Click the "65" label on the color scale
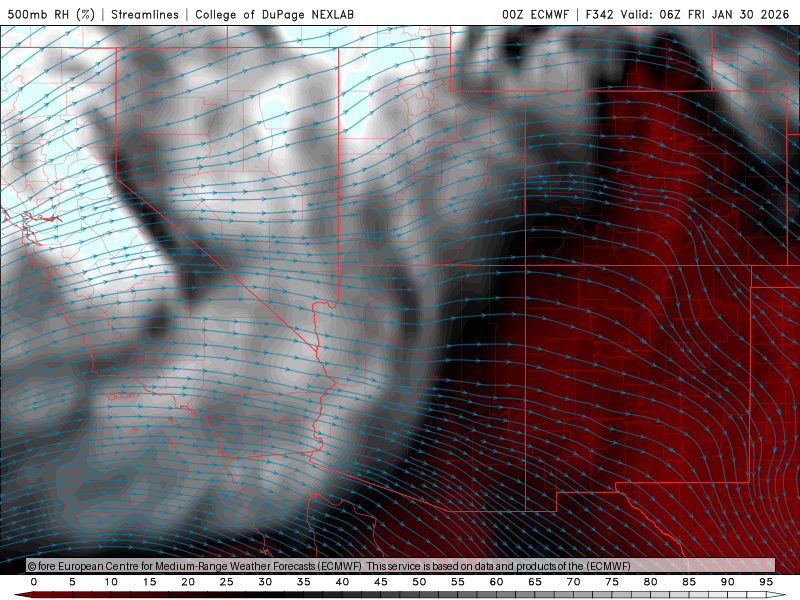800x600 pixels. tap(535, 582)
